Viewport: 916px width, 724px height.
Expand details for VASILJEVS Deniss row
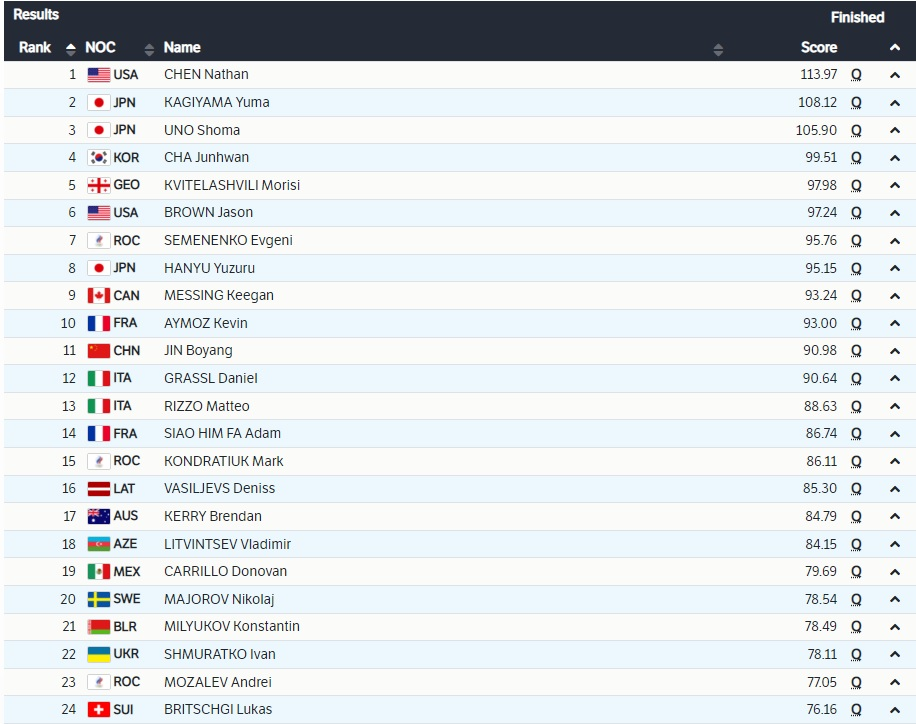pyautogui.click(x=895, y=489)
